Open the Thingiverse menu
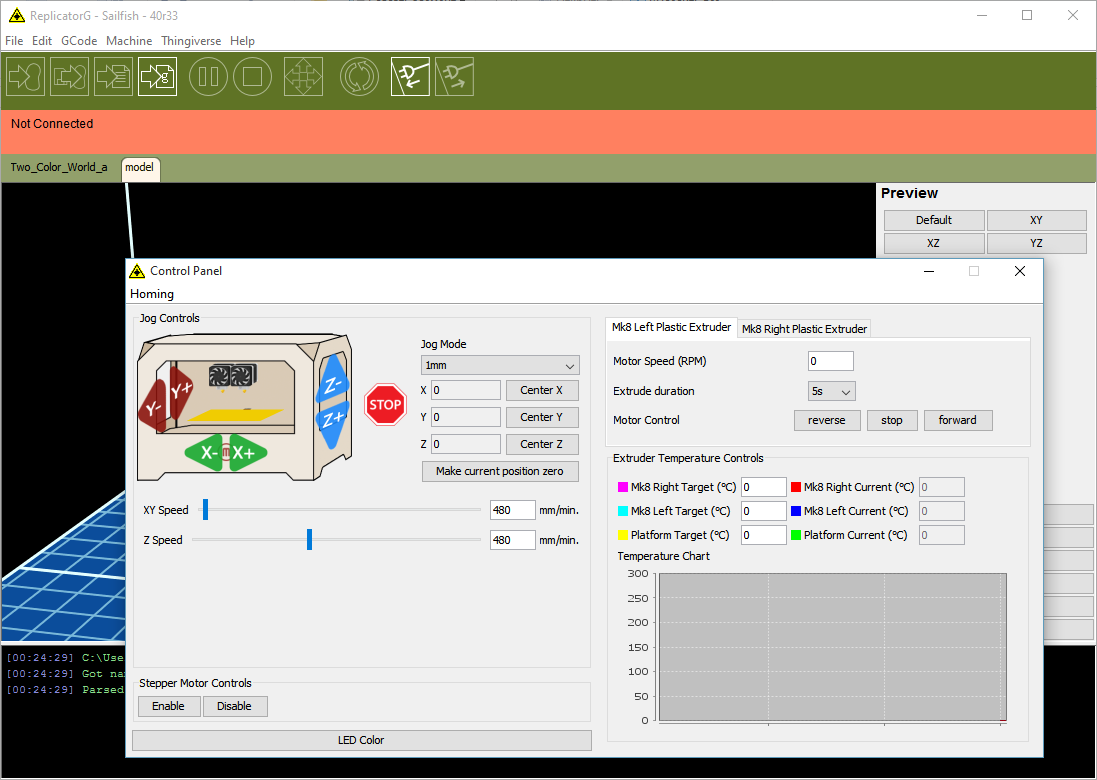The image size is (1097, 780). point(191,41)
